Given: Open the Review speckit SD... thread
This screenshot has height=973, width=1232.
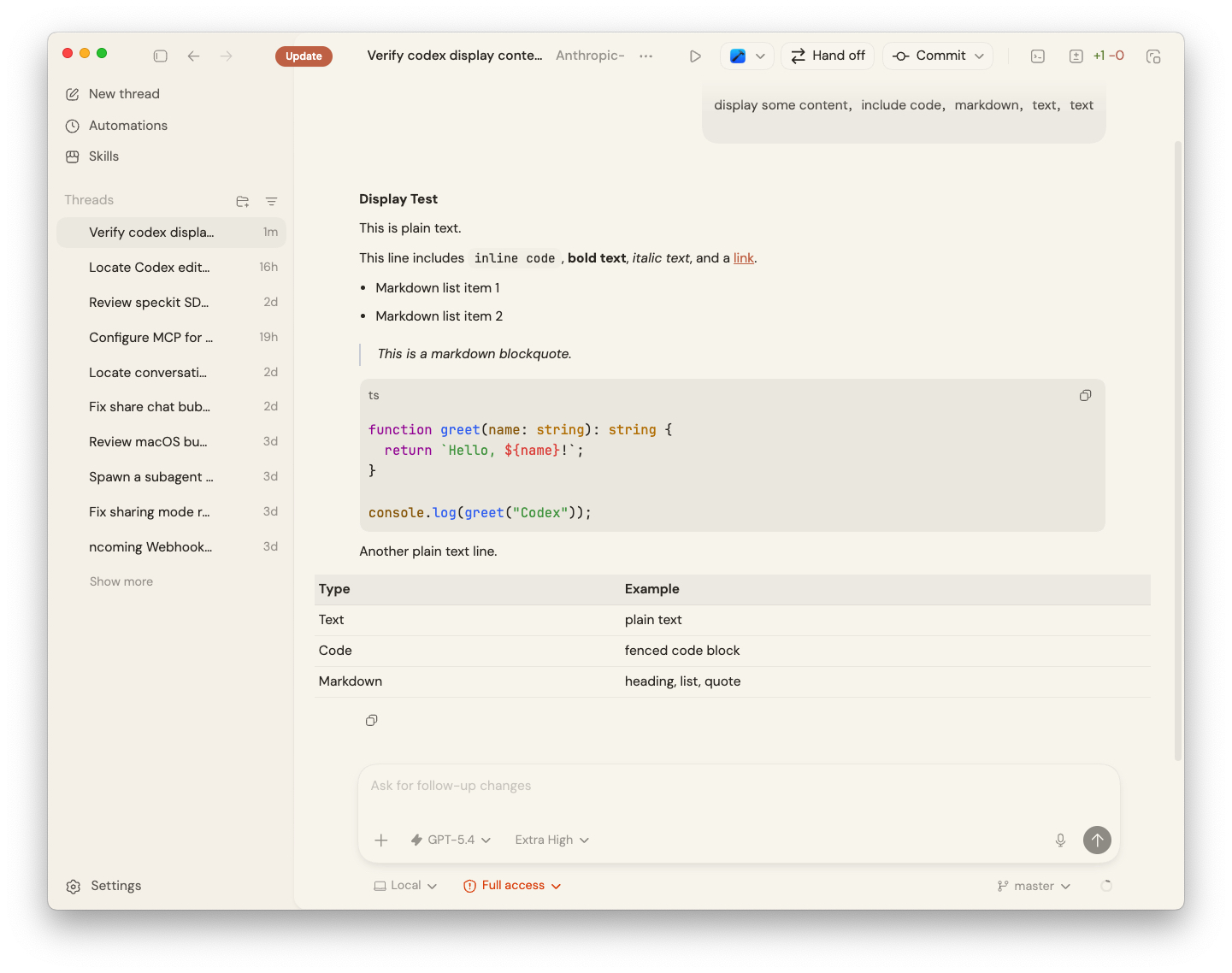Looking at the screenshot, I should pos(171,303).
